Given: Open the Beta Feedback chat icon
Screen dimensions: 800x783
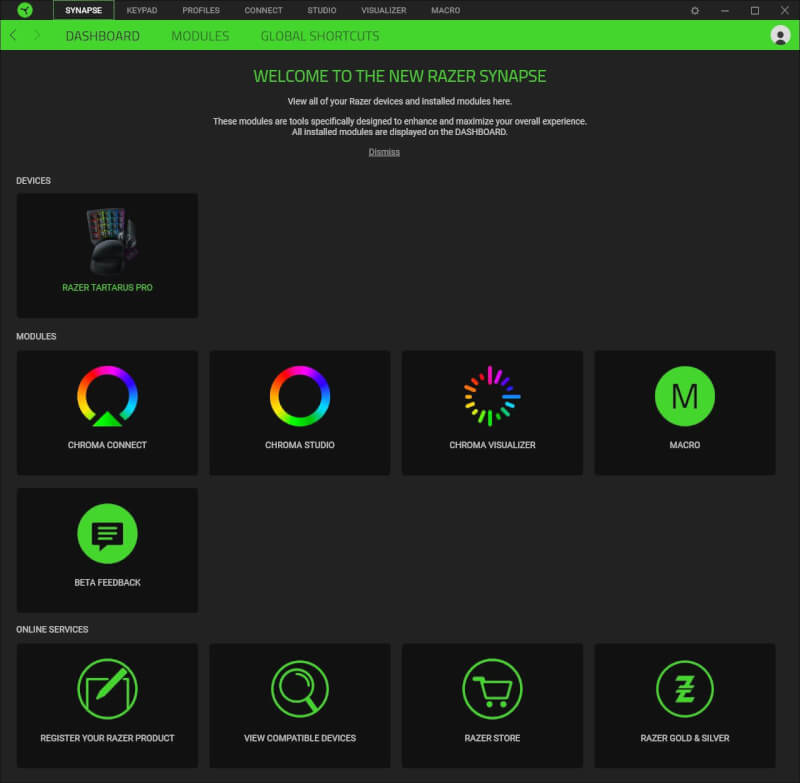Looking at the screenshot, I should point(107,533).
